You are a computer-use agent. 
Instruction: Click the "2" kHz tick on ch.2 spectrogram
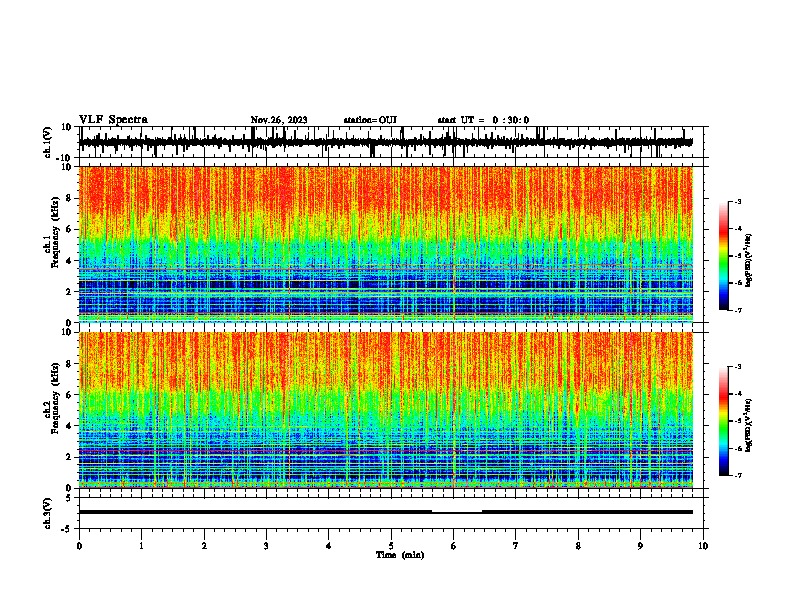click(x=69, y=457)
